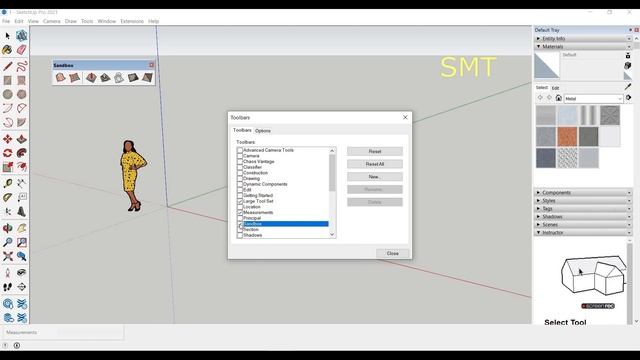Open the Camera menu
This screenshot has height=360, width=640.
pyautogui.click(x=51, y=21)
